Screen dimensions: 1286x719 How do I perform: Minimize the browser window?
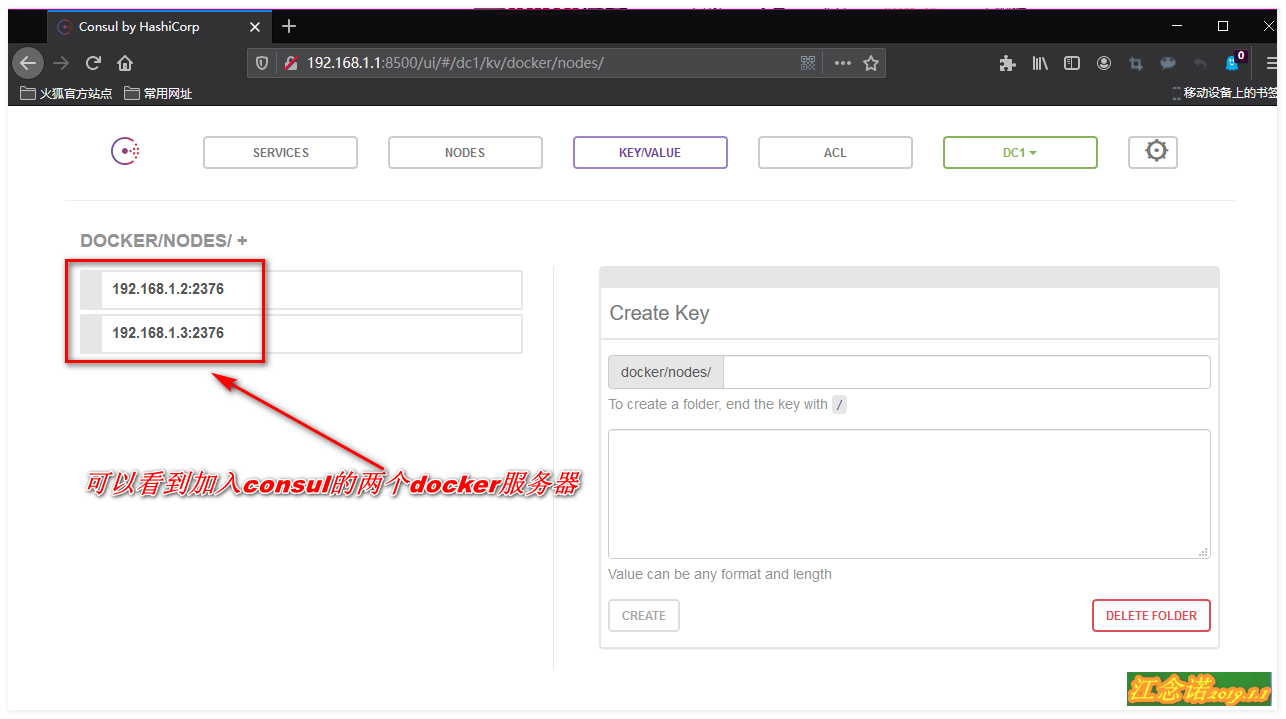coord(1175,26)
